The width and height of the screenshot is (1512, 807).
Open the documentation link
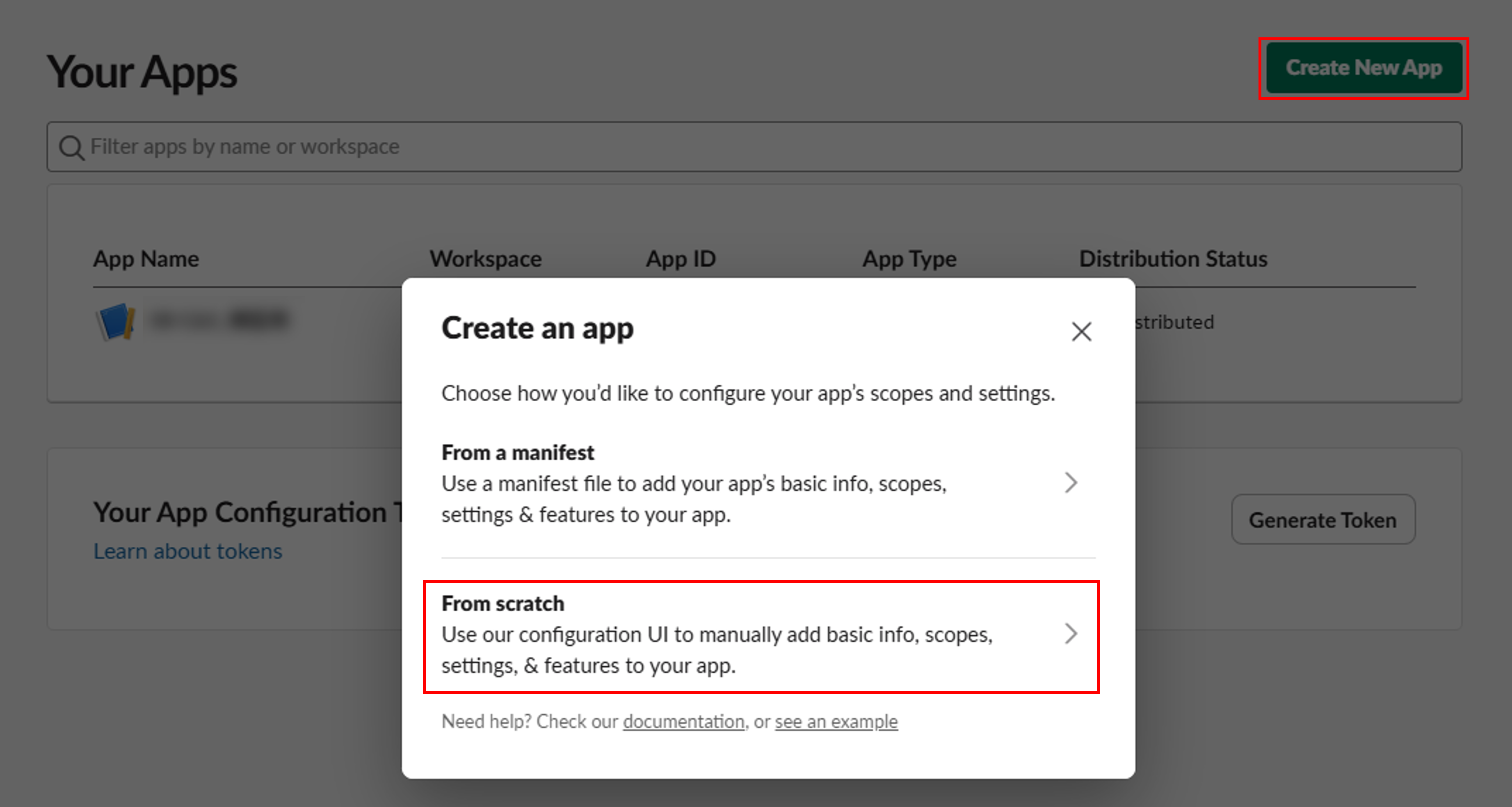click(x=683, y=721)
